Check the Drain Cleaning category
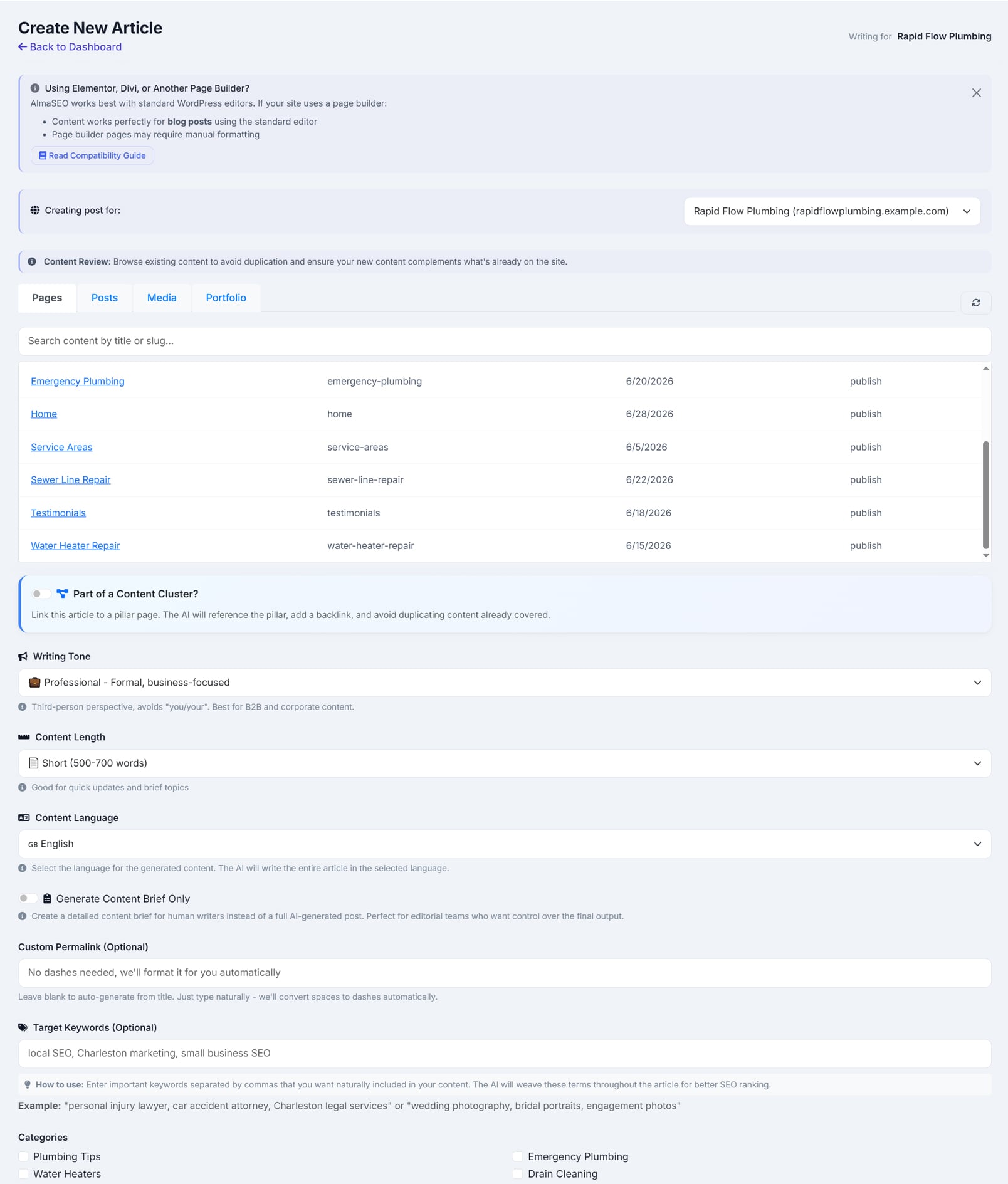 (x=518, y=1173)
